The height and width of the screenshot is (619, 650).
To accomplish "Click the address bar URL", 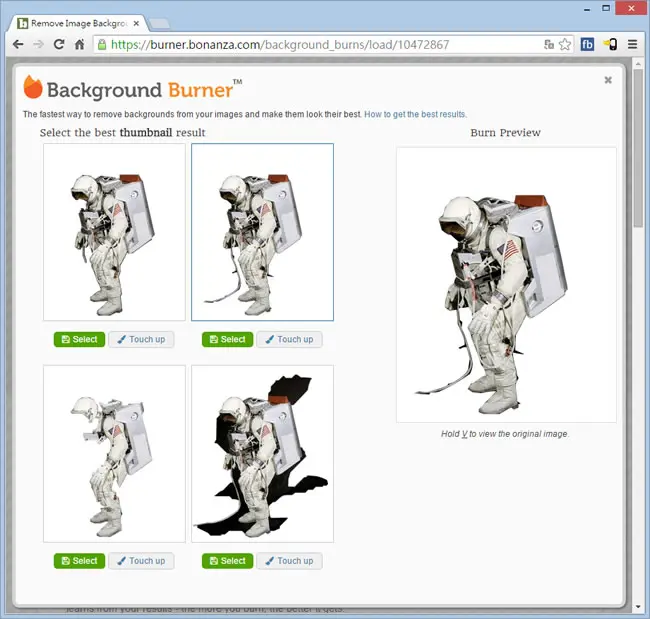I will pyautogui.click(x=280, y=44).
